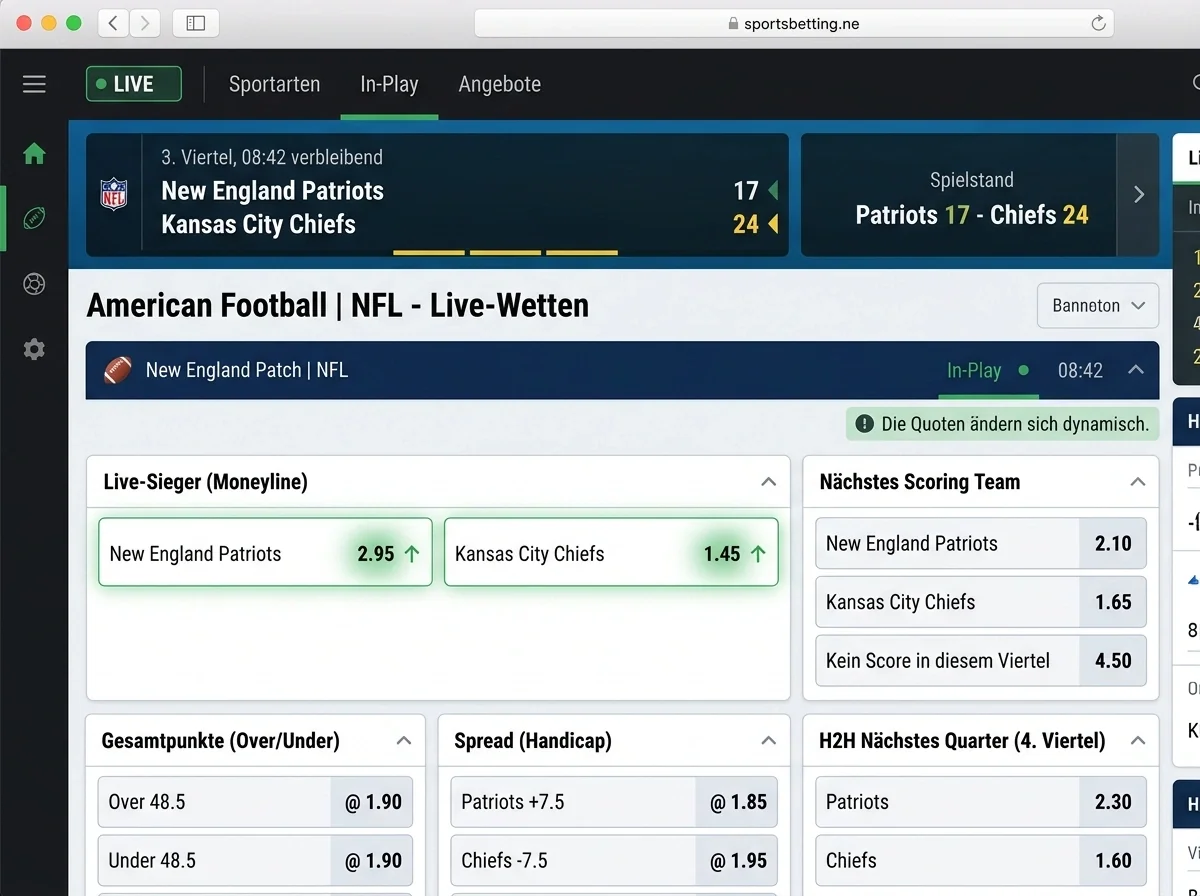Open settings gear in sidebar
This screenshot has height=896, width=1200.
click(x=34, y=349)
